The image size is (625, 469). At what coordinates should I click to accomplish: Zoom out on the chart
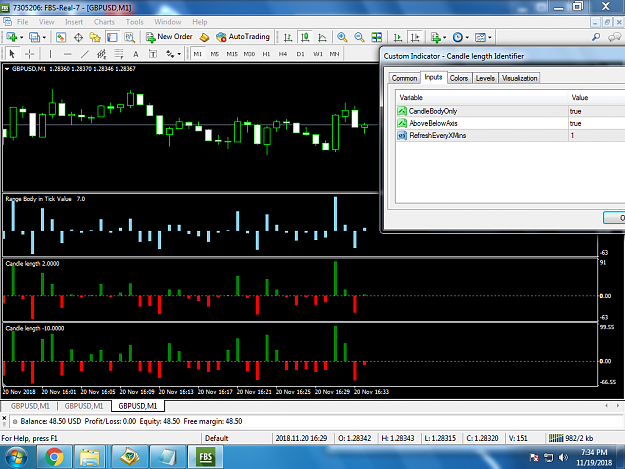[359, 37]
